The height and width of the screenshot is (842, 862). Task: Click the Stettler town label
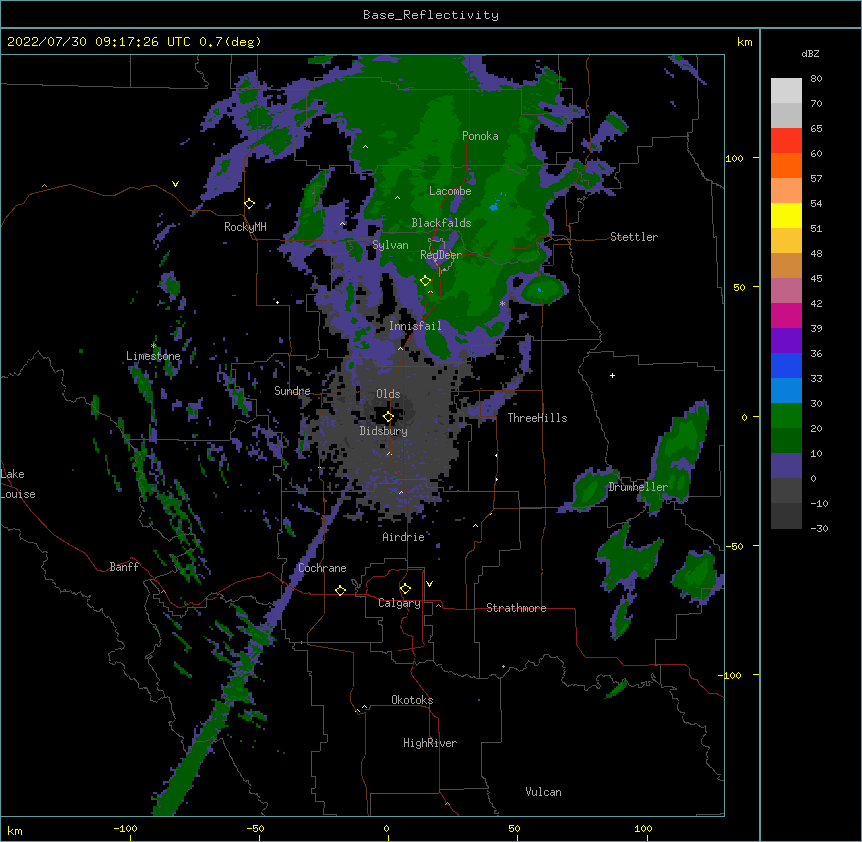(x=634, y=237)
